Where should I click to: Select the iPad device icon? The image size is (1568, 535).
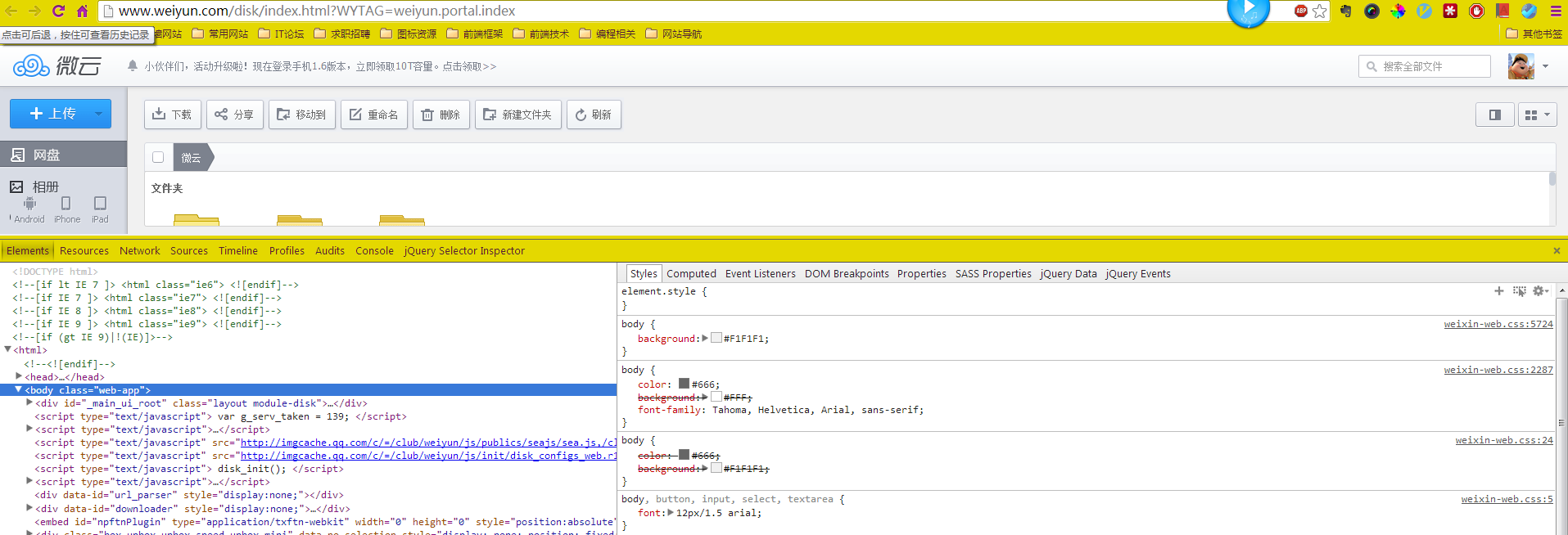100,203
